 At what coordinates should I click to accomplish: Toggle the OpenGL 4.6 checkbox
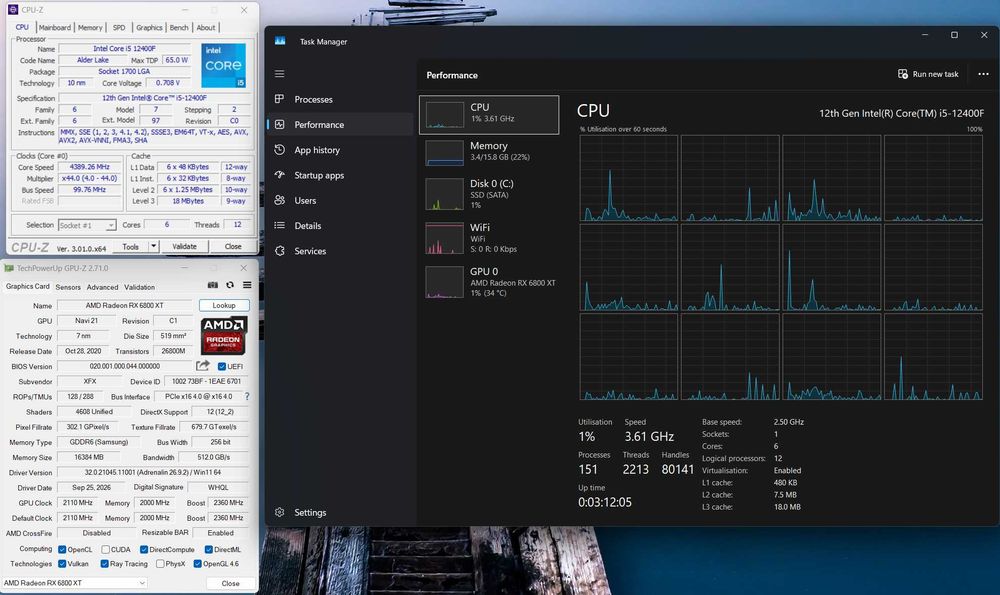pyautogui.click(x=198, y=564)
